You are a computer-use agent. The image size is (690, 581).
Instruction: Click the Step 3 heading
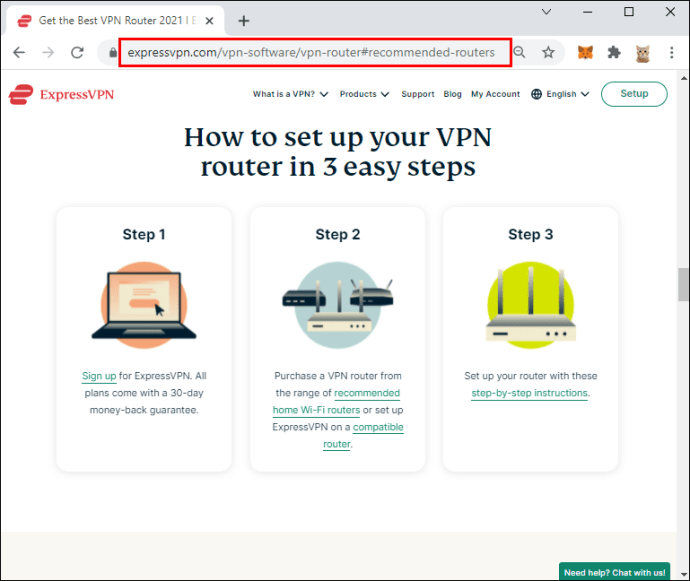click(531, 235)
